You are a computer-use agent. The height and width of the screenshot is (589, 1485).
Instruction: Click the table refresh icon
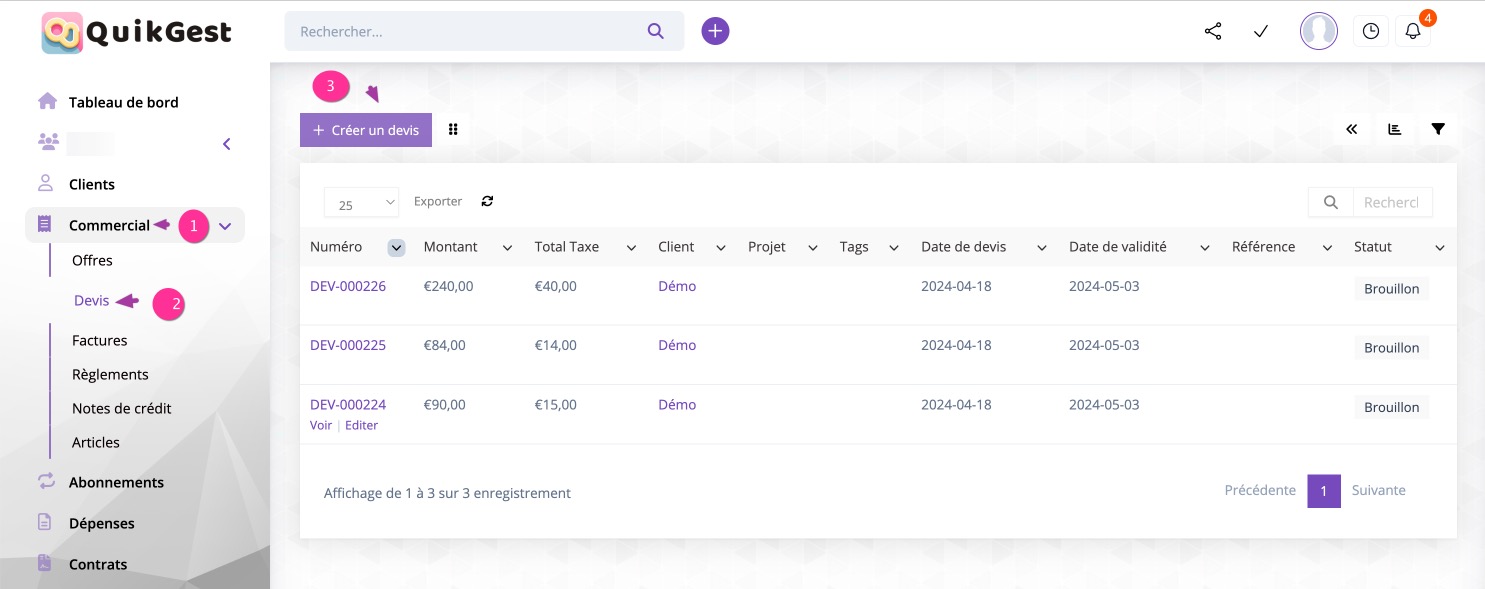(487, 201)
